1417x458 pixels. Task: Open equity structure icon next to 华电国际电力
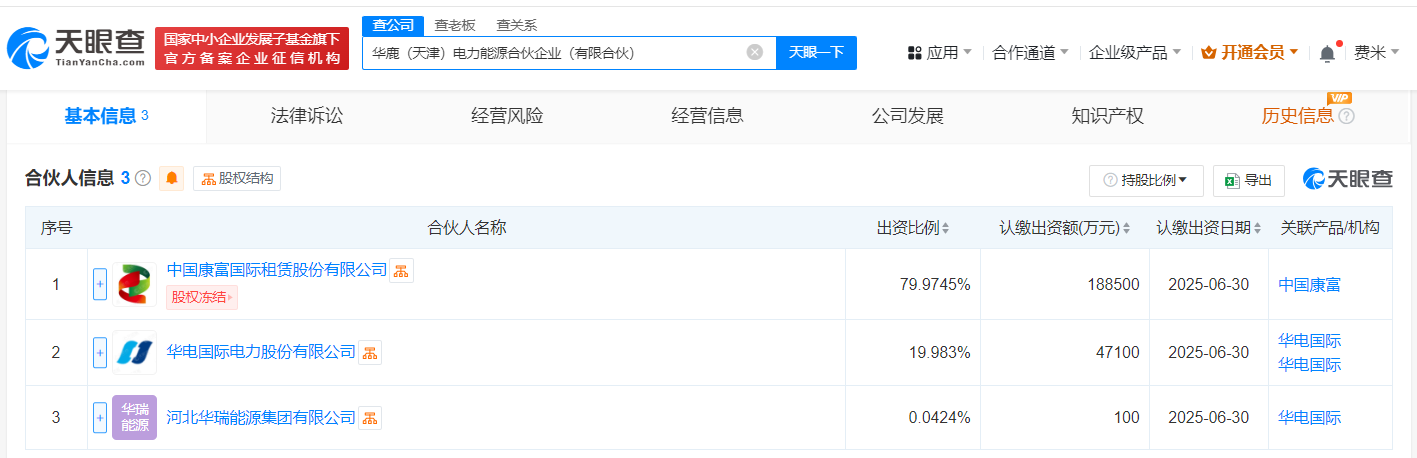coord(370,352)
